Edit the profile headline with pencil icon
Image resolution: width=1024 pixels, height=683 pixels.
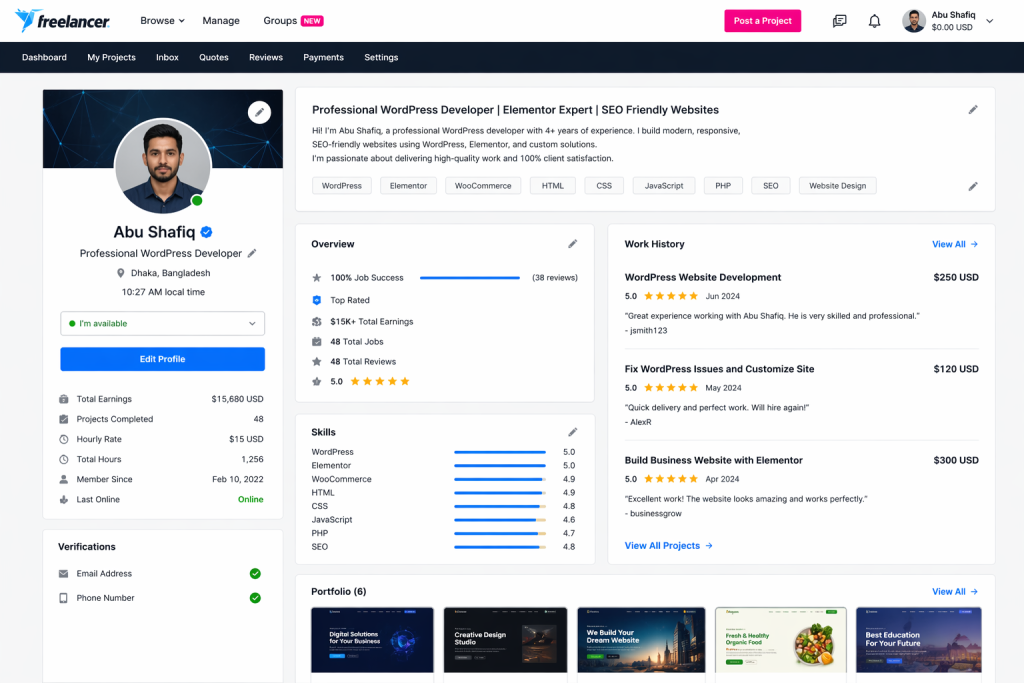pos(973,110)
